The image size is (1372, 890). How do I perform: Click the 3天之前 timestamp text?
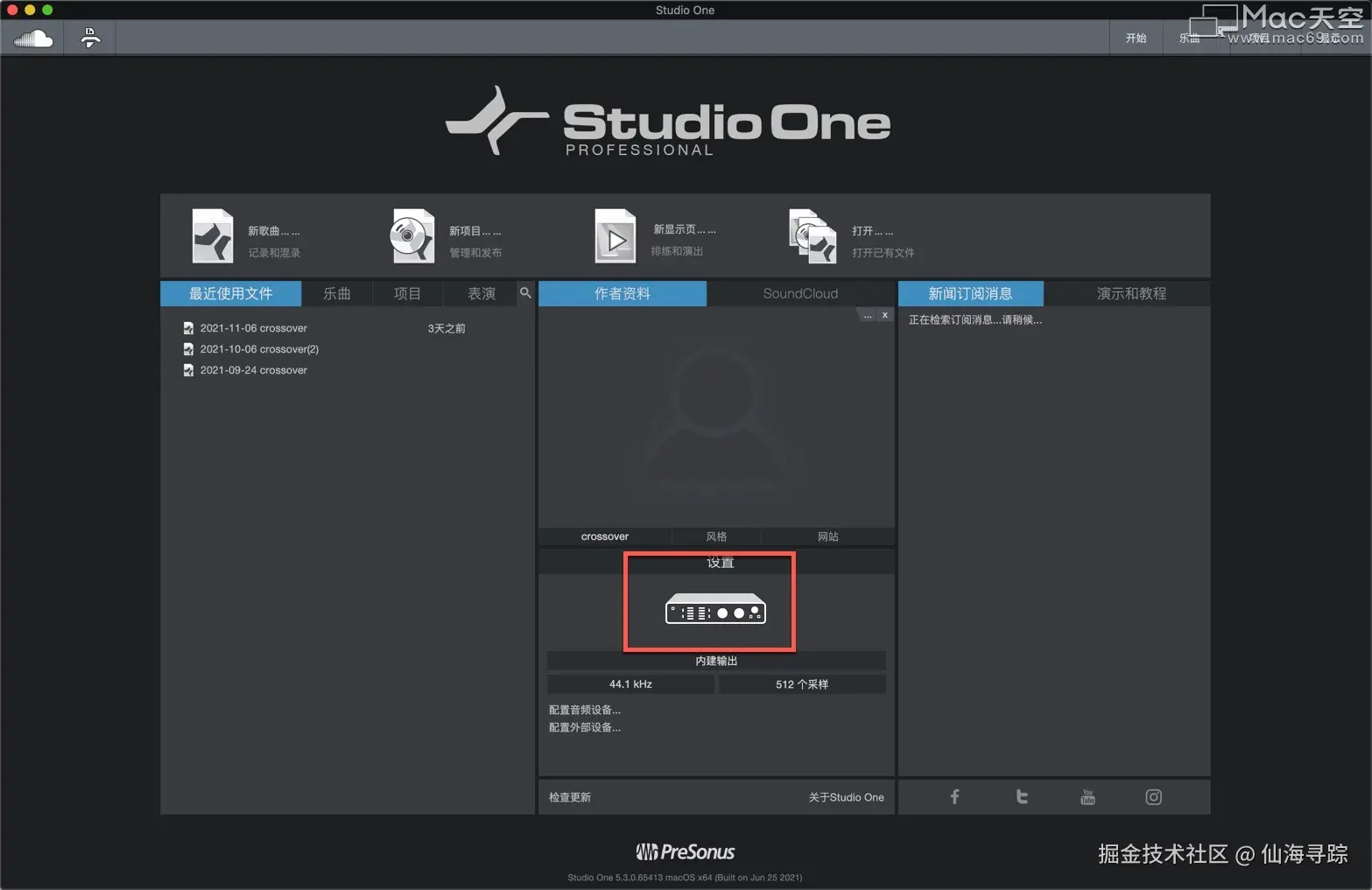click(x=447, y=328)
